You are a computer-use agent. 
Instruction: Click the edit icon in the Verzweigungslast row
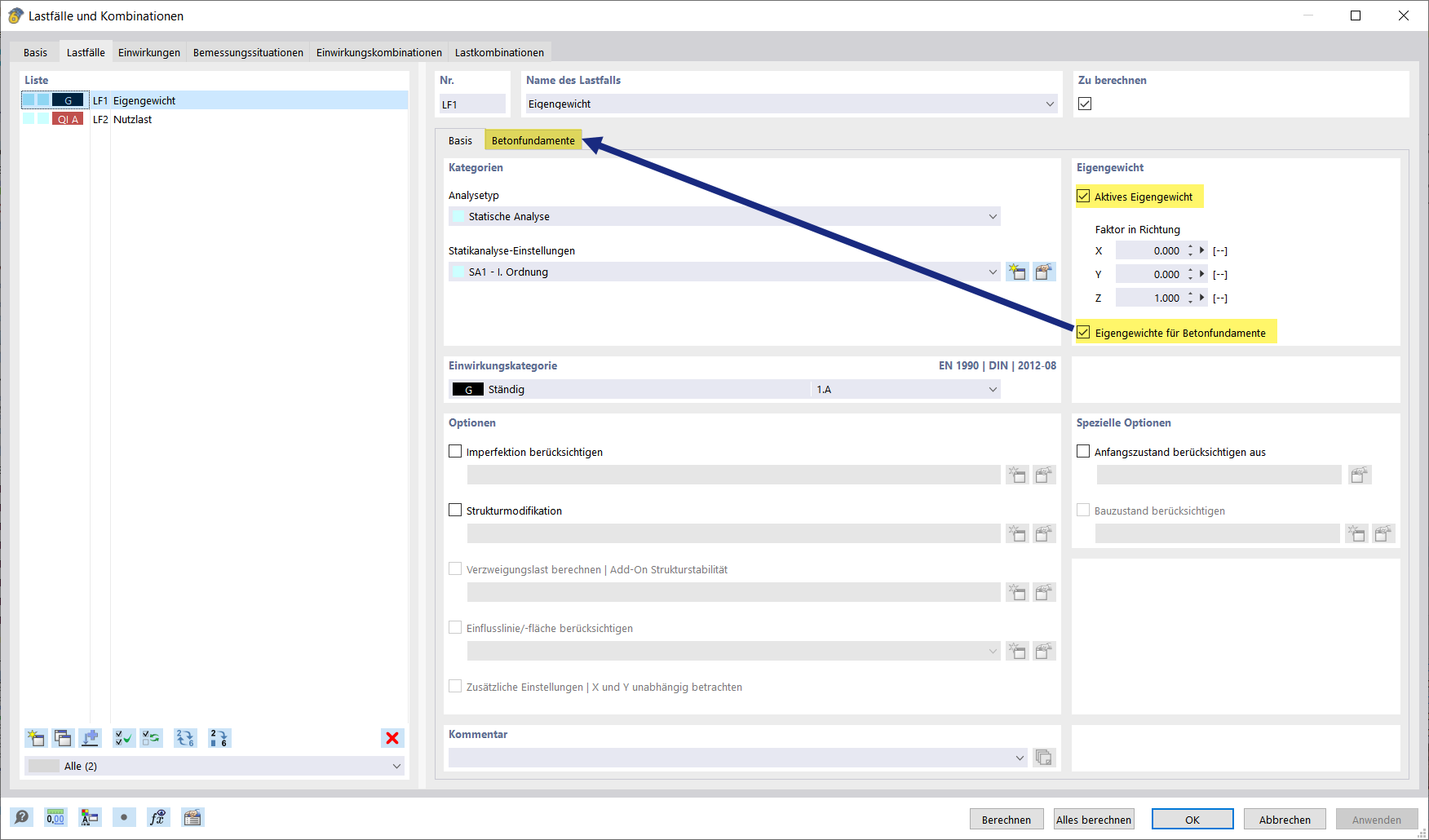[1045, 592]
